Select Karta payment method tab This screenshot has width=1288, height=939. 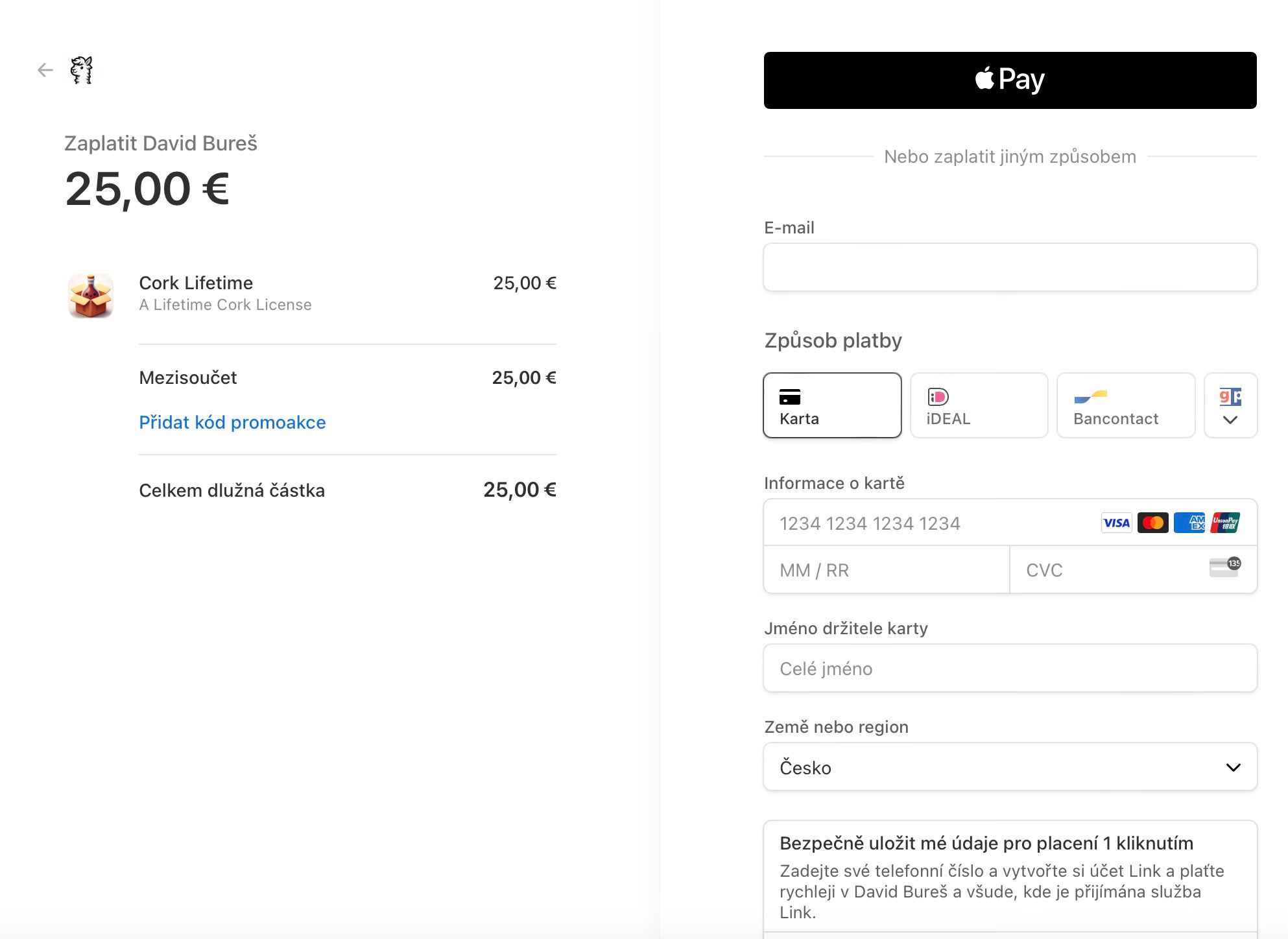coord(832,405)
